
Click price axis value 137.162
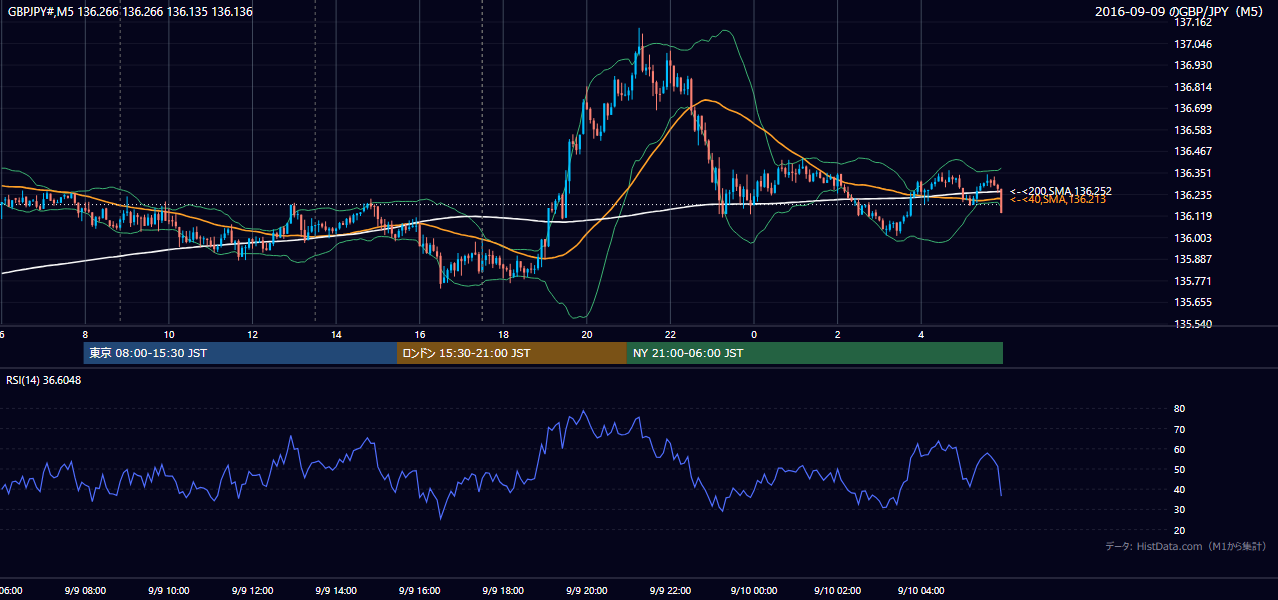click(1192, 22)
